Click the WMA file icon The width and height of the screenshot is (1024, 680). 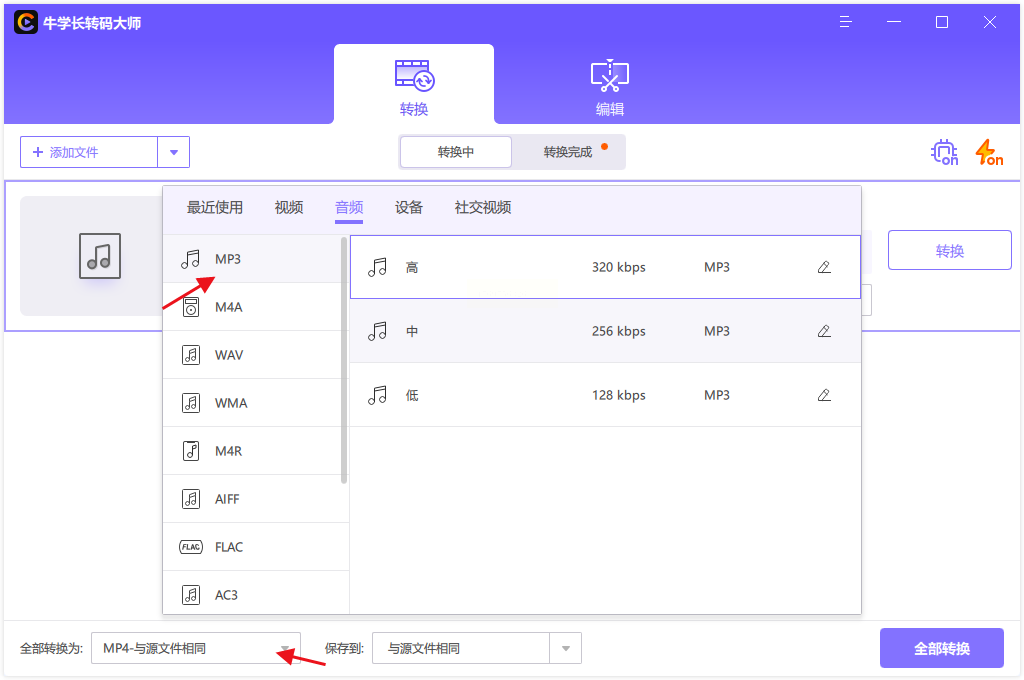point(191,403)
